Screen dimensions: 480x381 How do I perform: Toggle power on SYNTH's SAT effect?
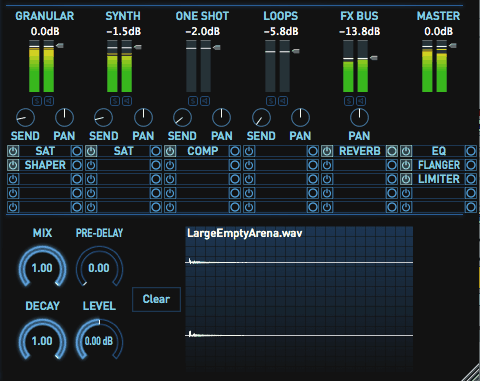pos(91,151)
